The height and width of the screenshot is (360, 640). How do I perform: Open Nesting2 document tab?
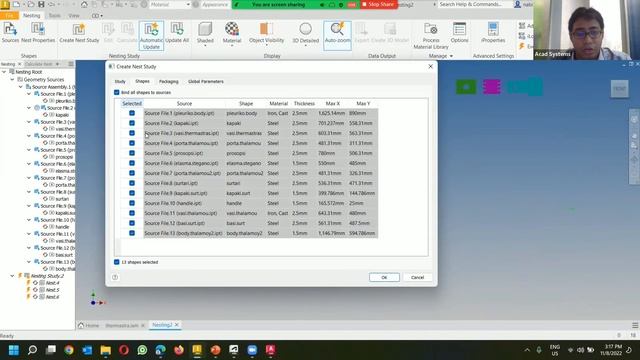[162, 325]
